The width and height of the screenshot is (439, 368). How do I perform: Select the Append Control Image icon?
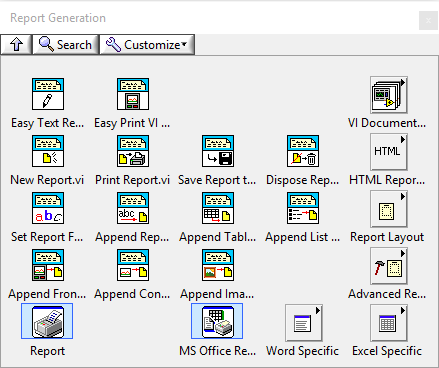pos(133,265)
